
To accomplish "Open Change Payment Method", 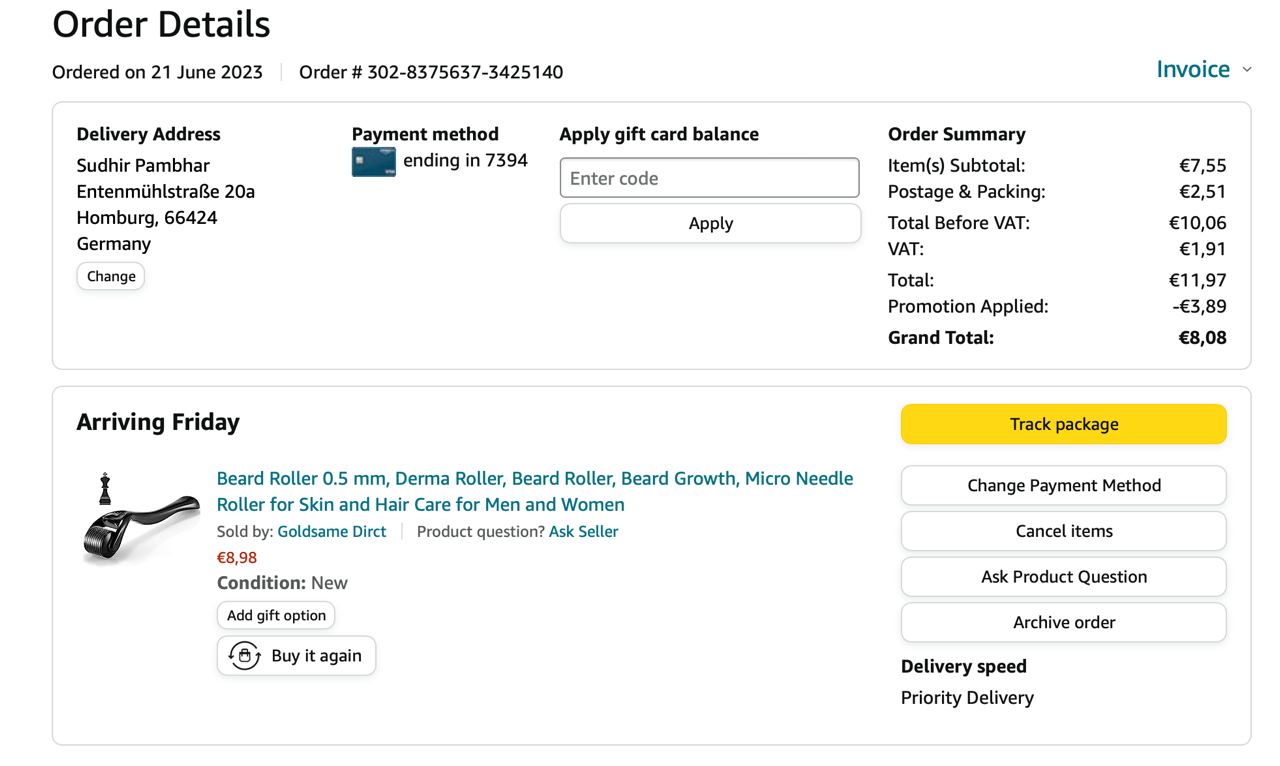I will point(1063,485).
